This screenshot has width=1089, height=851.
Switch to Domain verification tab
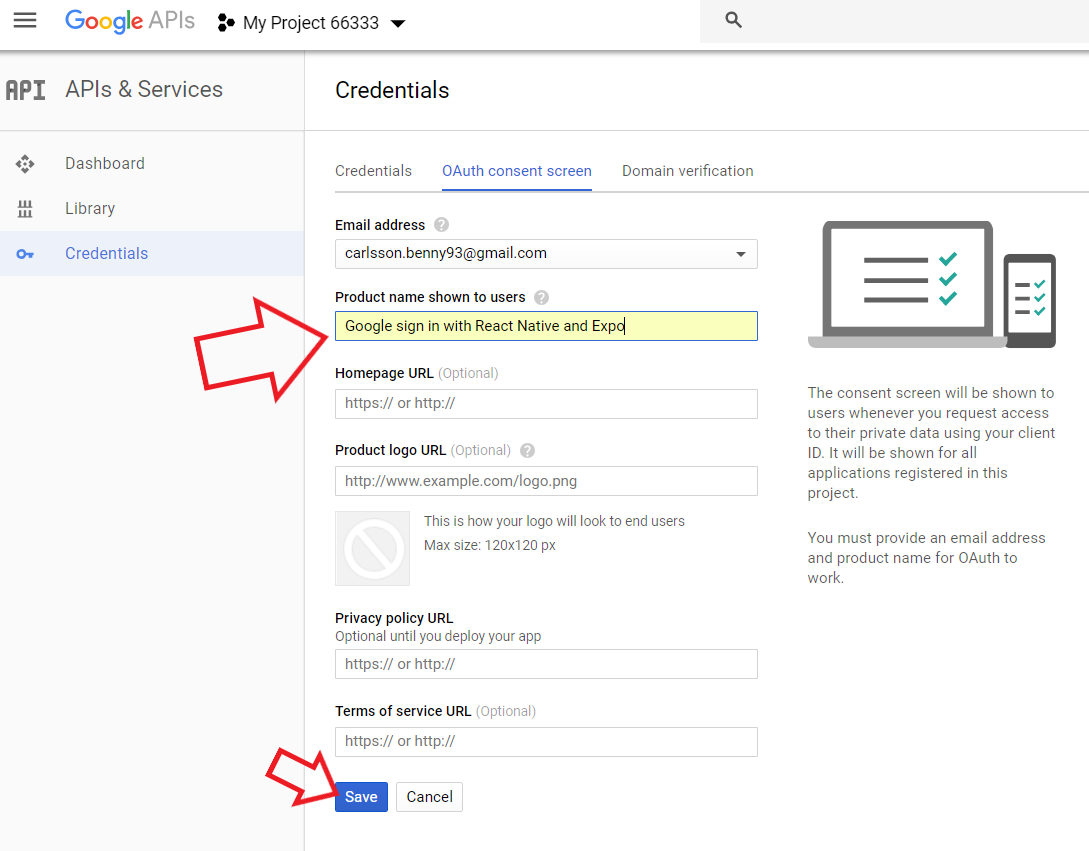click(x=688, y=171)
